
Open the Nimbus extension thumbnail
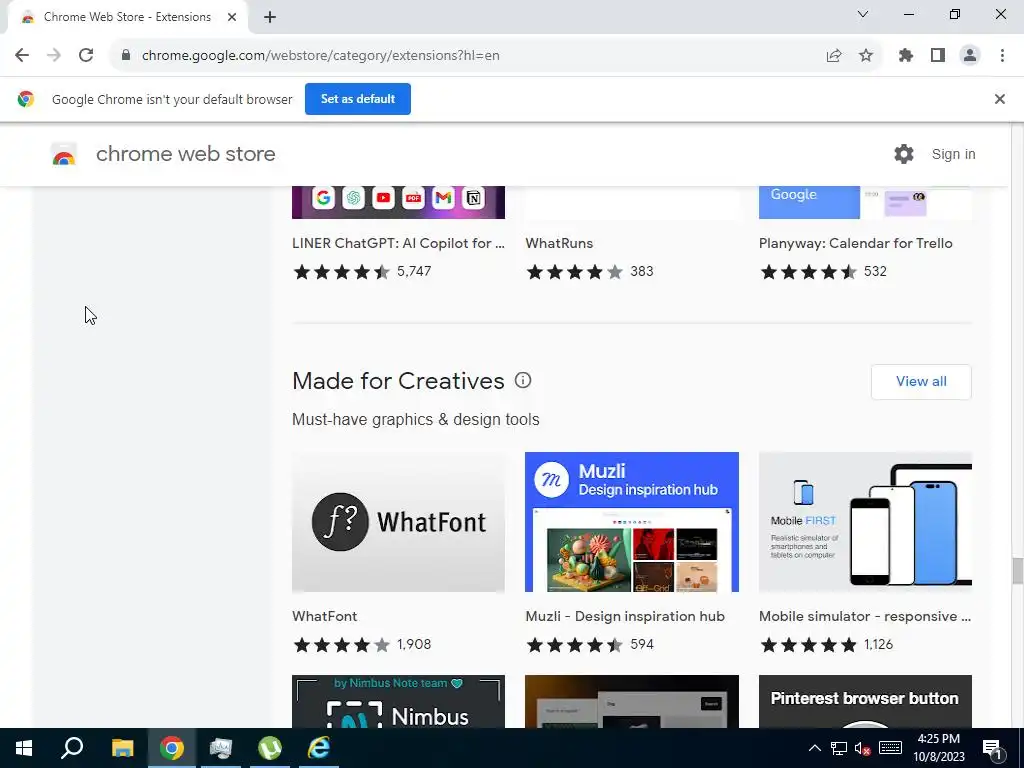[398, 701]
